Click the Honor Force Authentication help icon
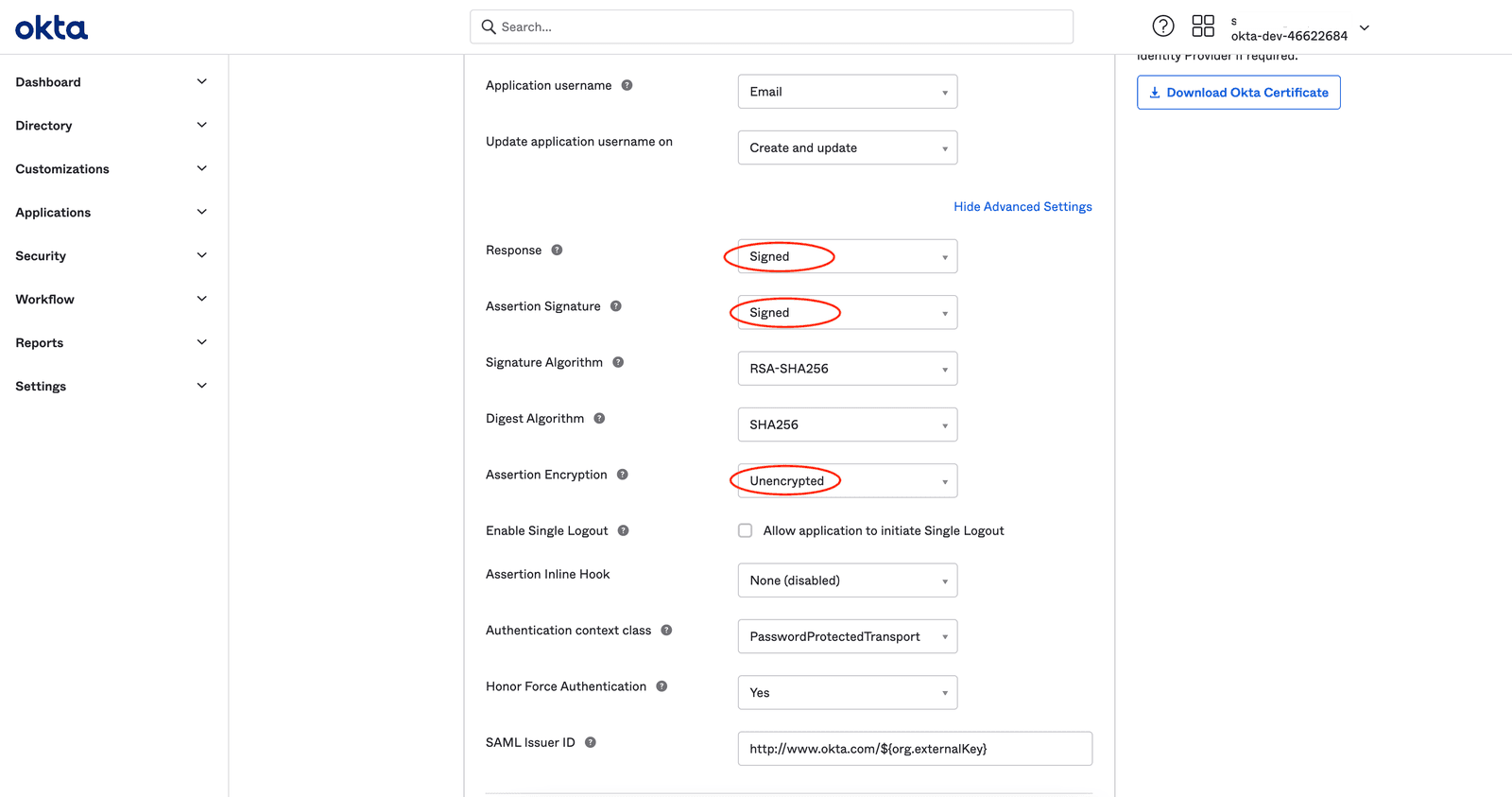Viewport: 1512px width, 797px height. pyautogui.click(x=660, y=685)
